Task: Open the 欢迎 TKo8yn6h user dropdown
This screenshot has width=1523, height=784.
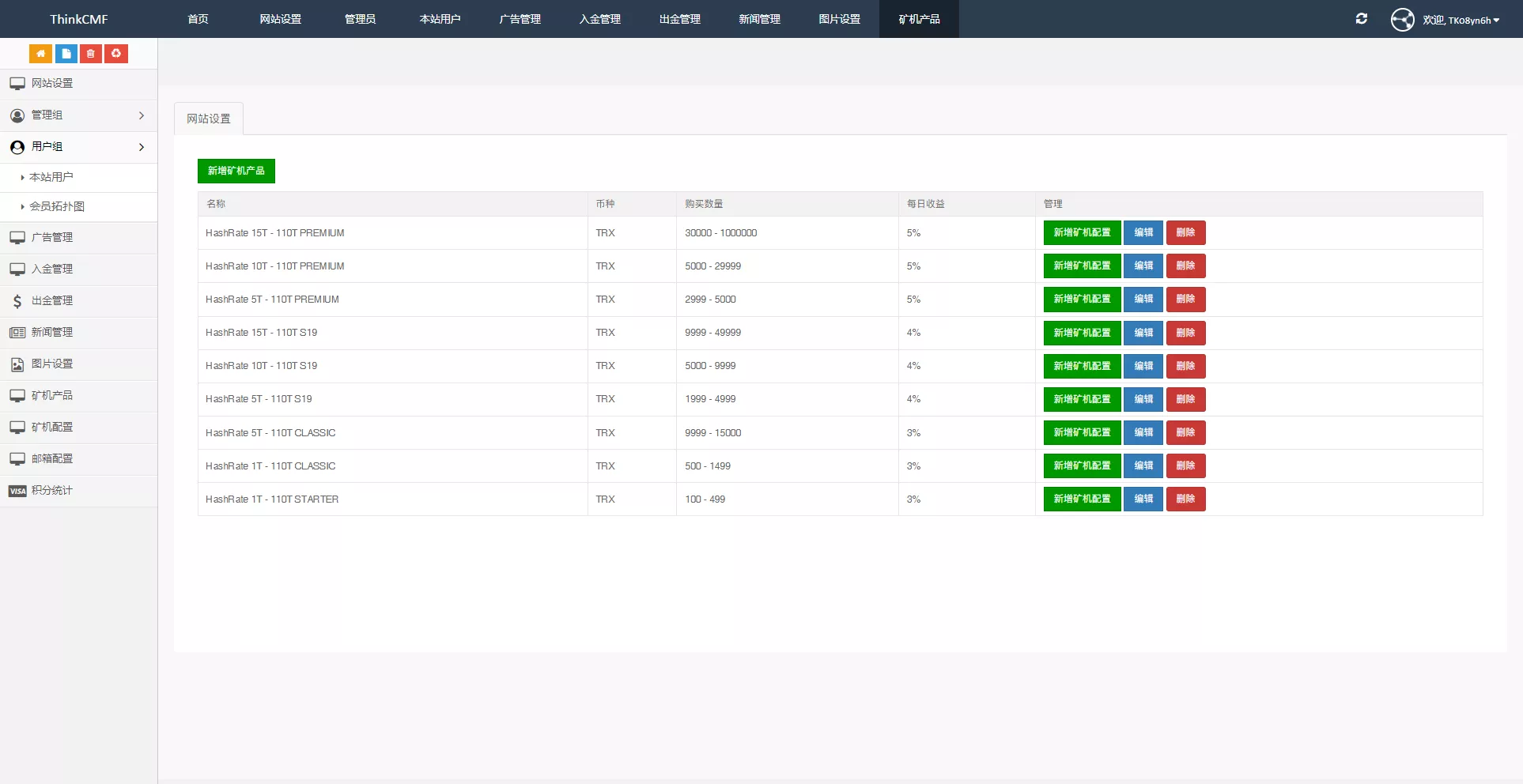Action: 1461,20
